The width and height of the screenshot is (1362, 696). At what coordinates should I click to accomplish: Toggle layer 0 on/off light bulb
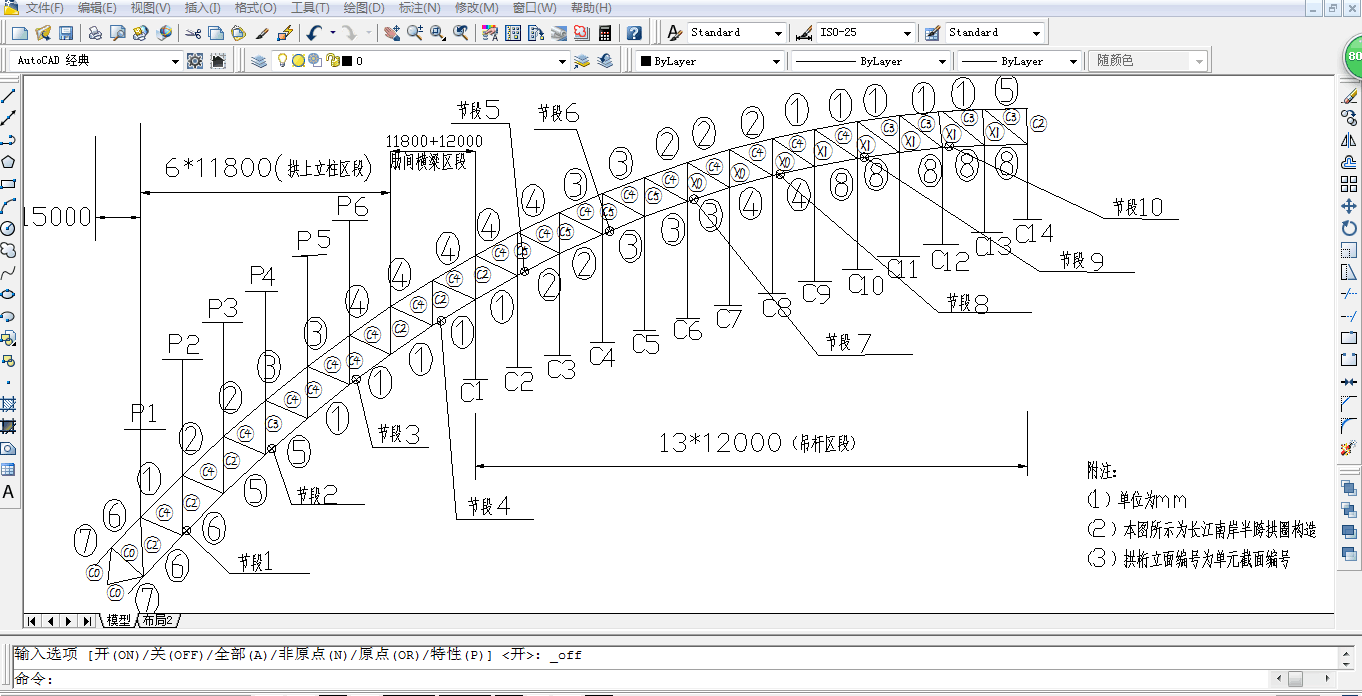tap(283, 61)
